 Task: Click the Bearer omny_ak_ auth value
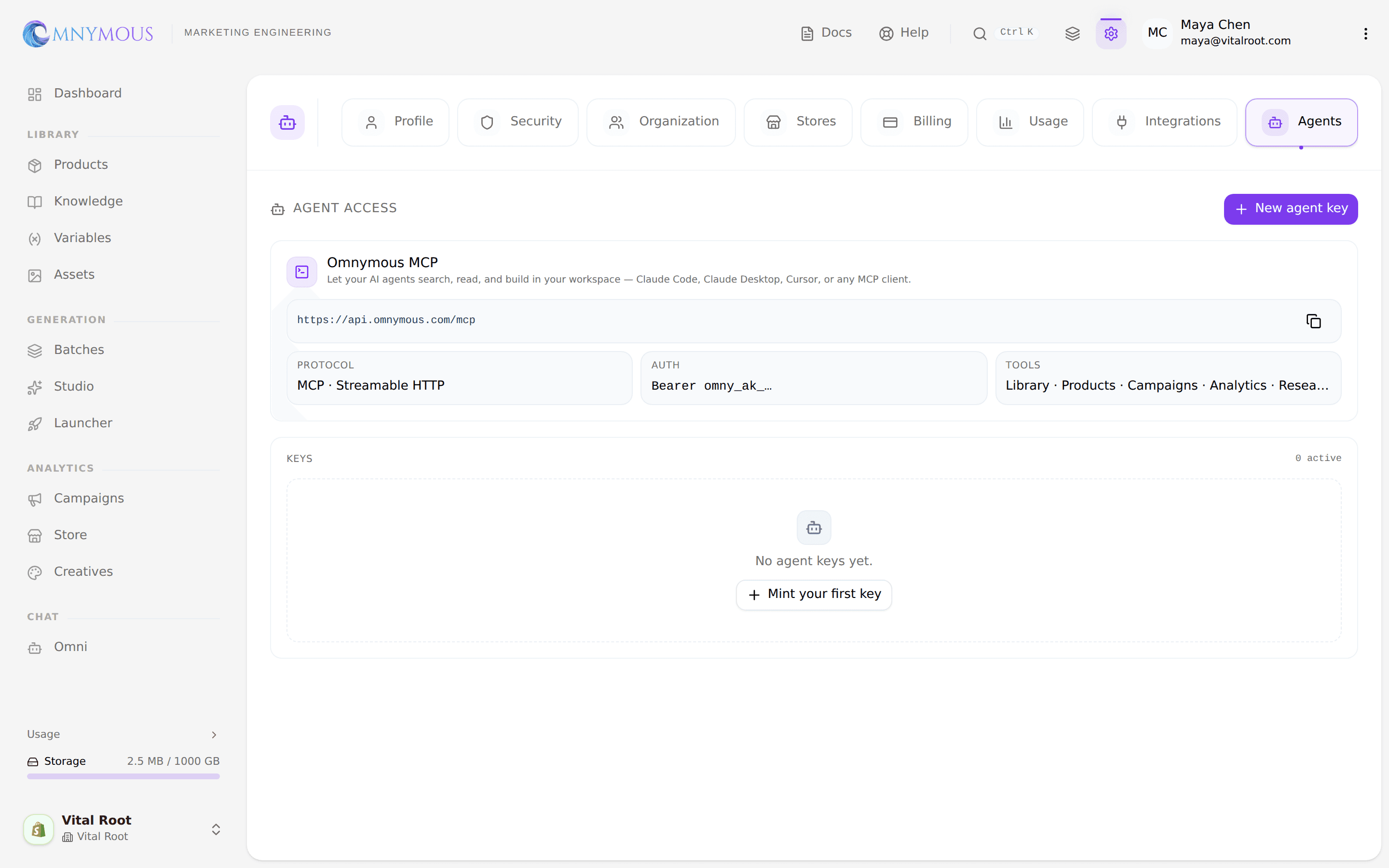(711, 386)
